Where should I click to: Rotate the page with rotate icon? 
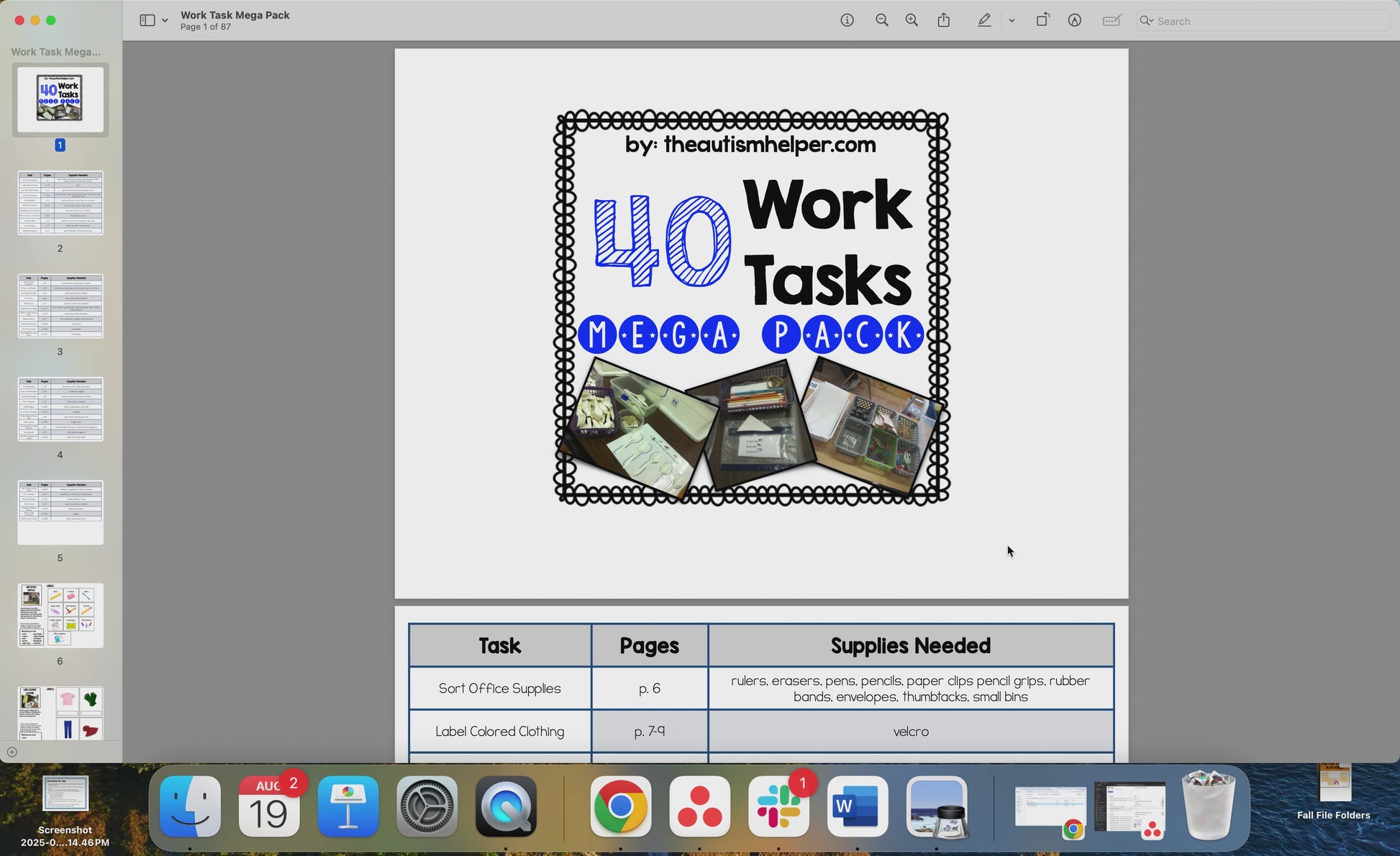(1042, 21)
